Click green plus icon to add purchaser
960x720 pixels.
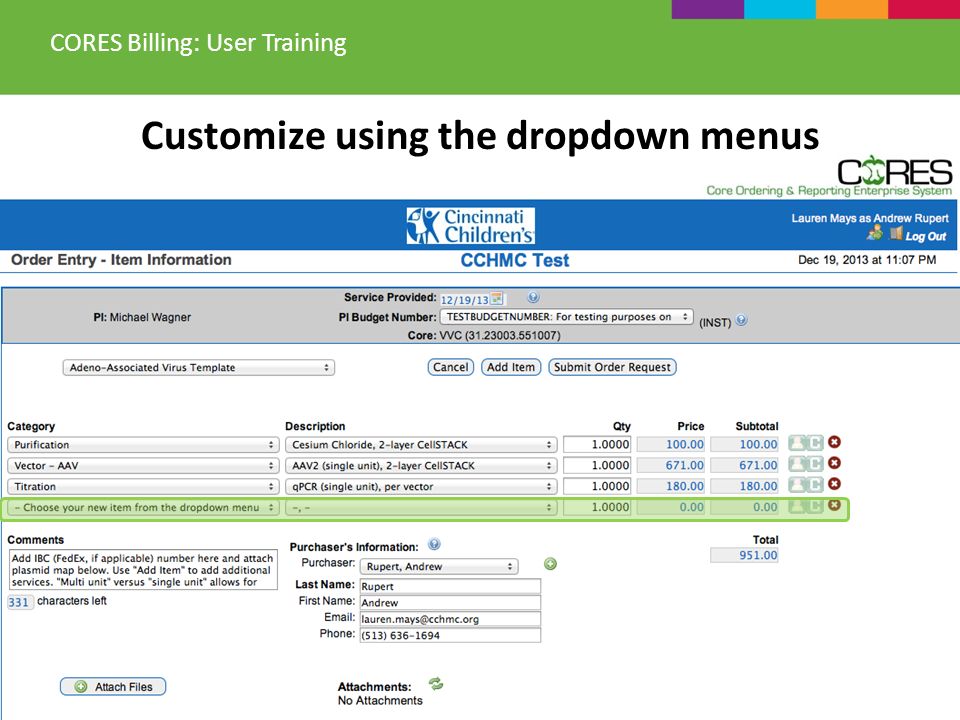pos(550,564)
